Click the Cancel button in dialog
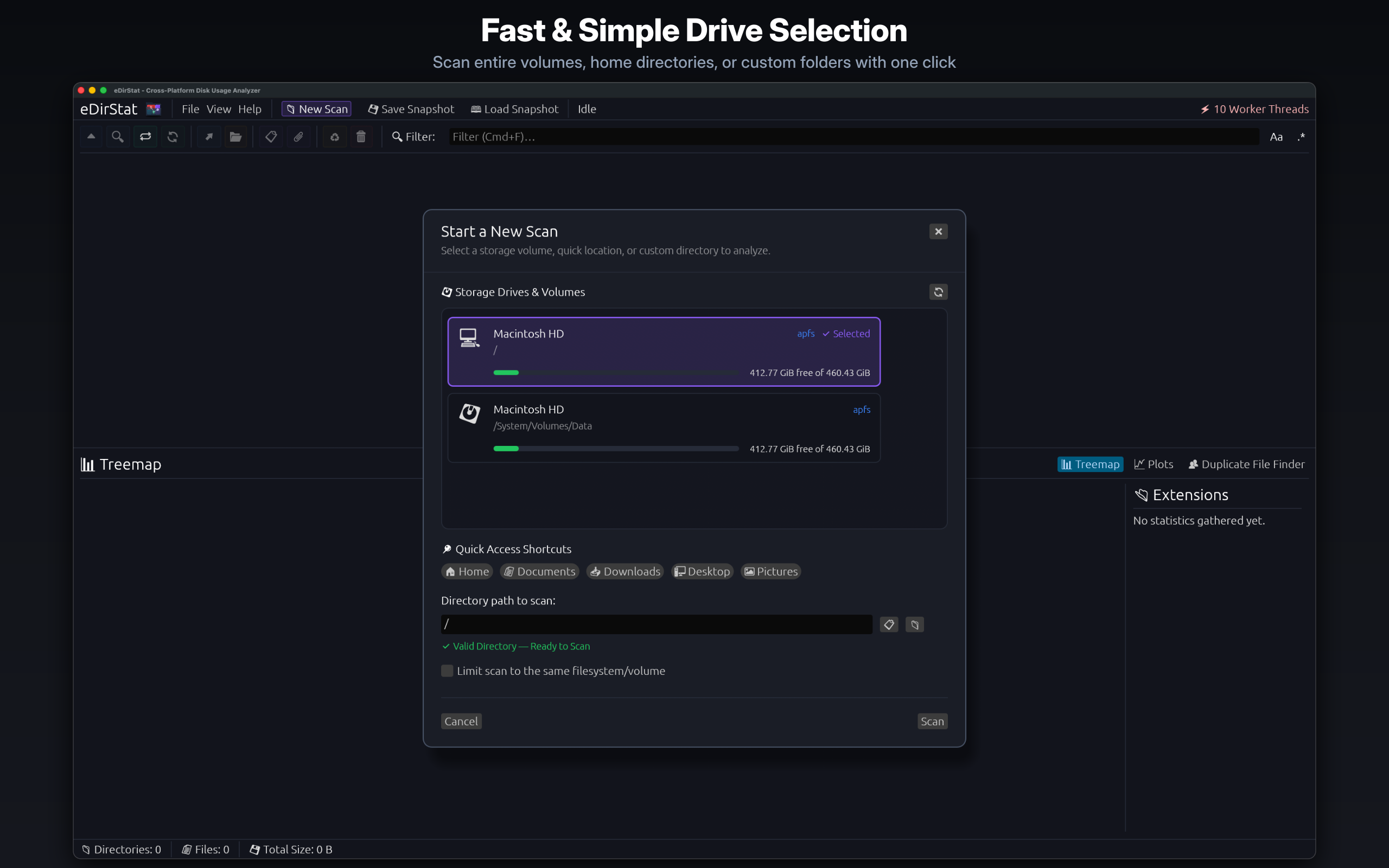Screen dimensions: 1389x868 [x=461, y=721]
